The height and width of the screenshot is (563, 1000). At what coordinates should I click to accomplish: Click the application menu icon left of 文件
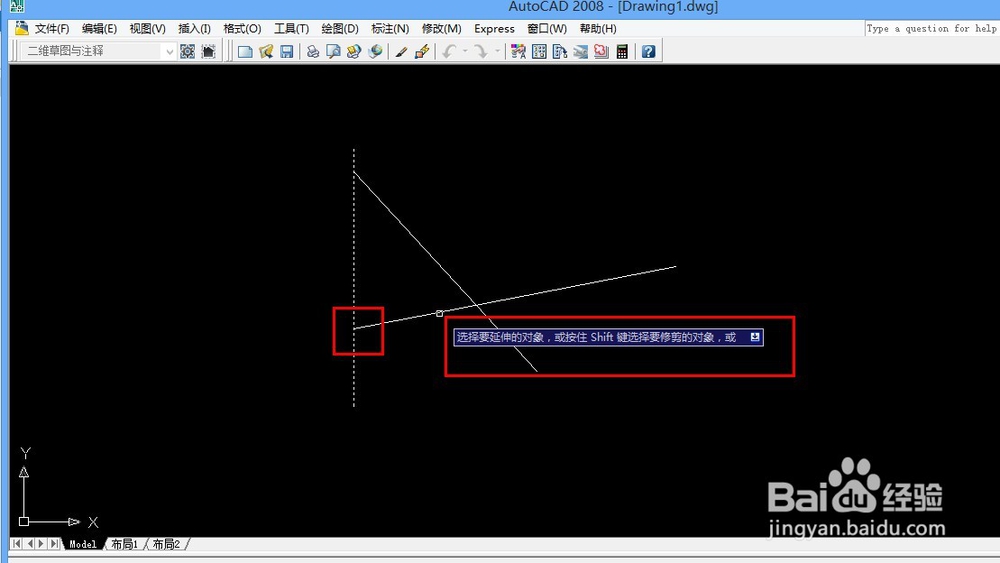(21, 28)
